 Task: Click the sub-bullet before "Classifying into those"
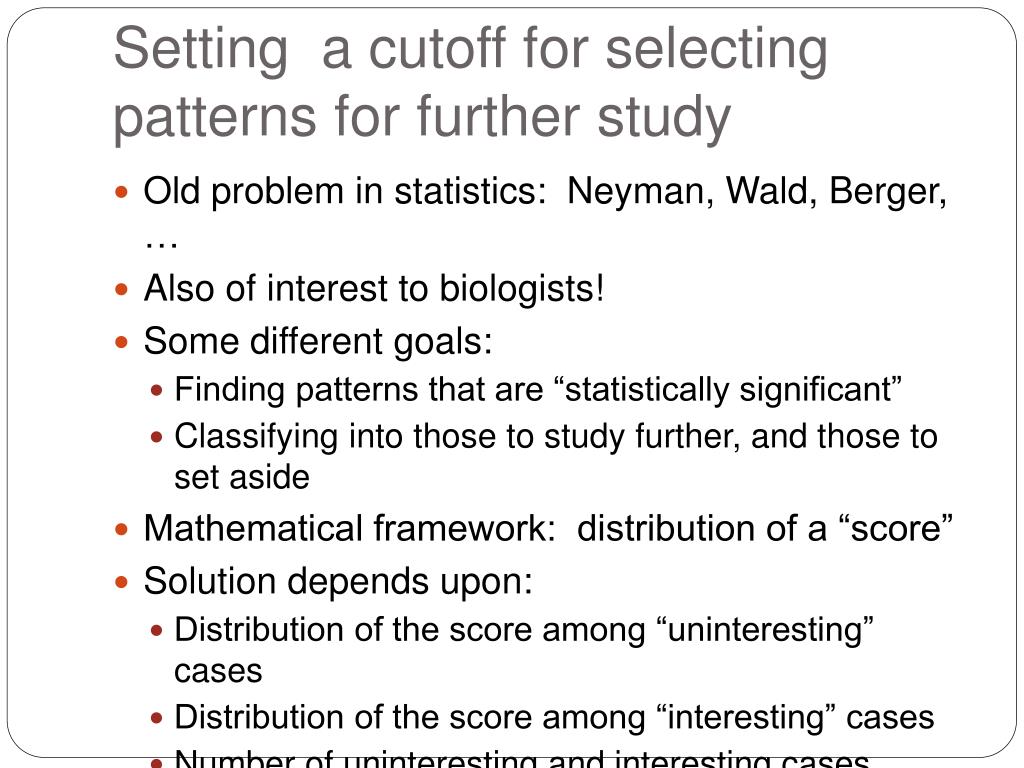tap(156, 437)
